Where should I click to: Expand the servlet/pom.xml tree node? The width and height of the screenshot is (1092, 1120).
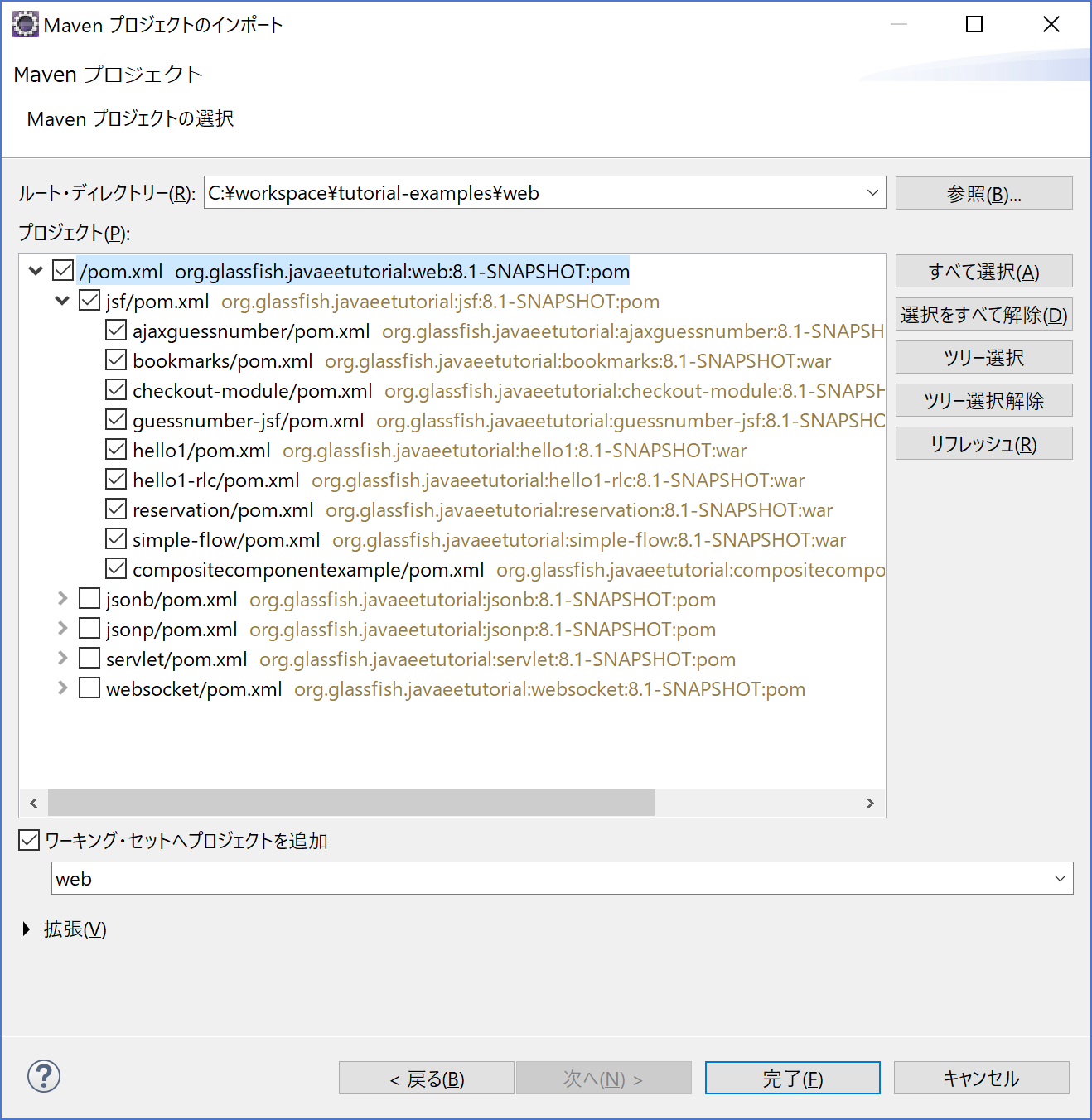pyautogui.click(x=62, y=658)
